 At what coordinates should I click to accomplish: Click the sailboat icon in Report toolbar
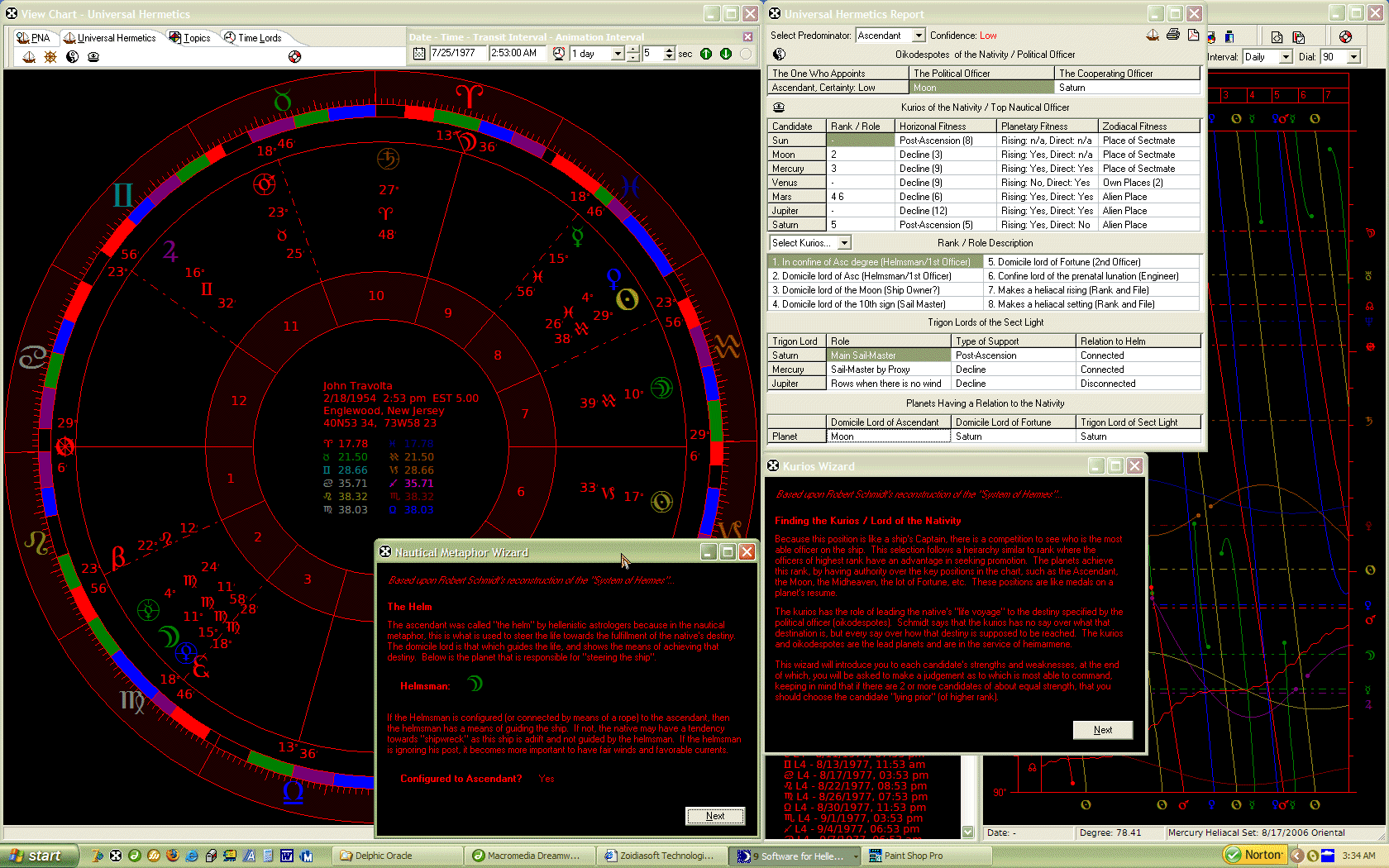tap(1153, 35)
